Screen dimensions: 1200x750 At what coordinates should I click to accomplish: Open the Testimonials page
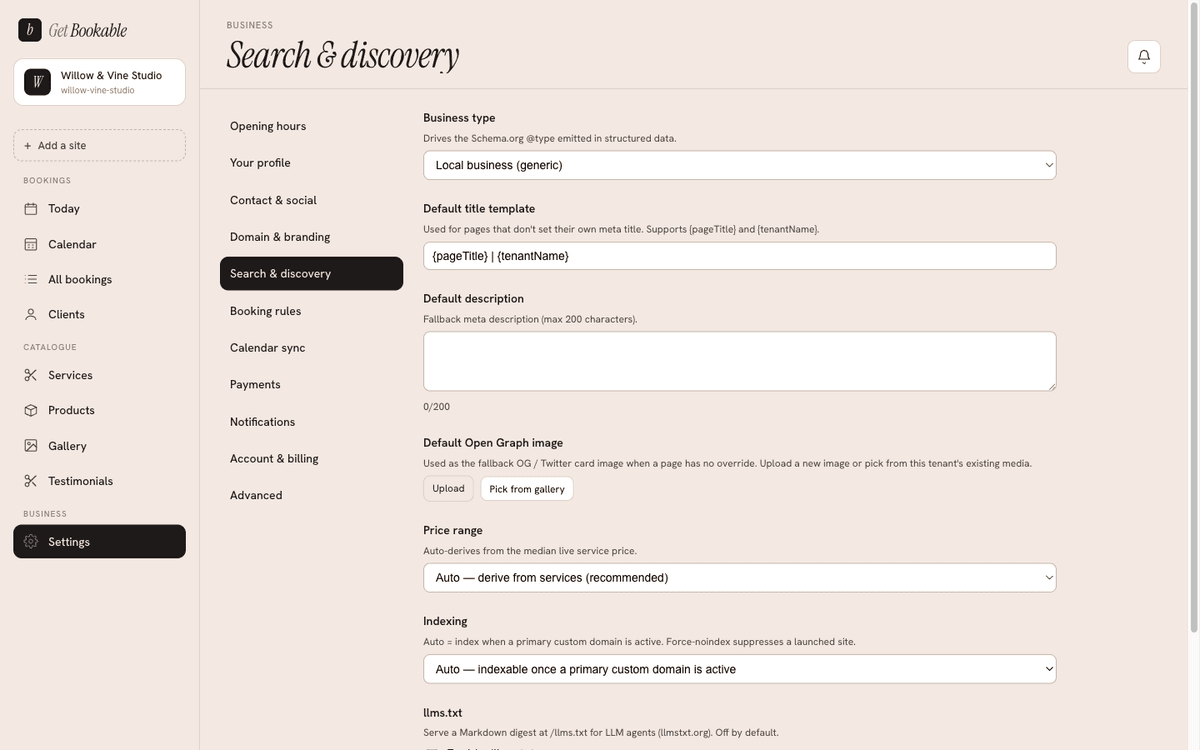click(x=99, y=481)
